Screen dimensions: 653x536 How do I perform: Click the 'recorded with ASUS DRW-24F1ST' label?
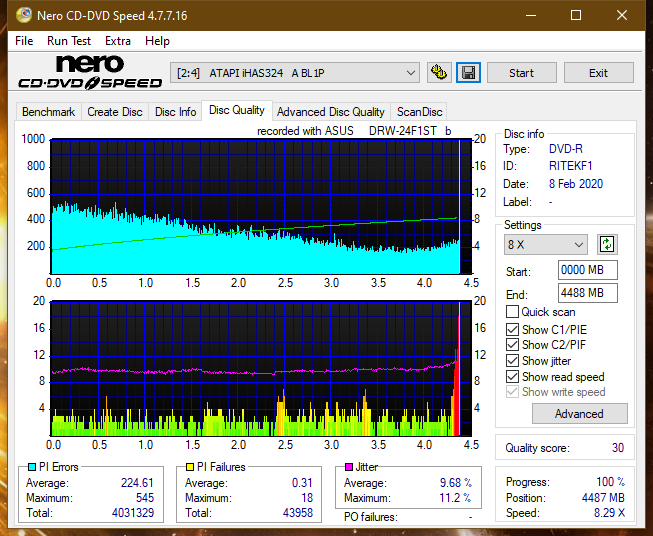coord(354,131)
